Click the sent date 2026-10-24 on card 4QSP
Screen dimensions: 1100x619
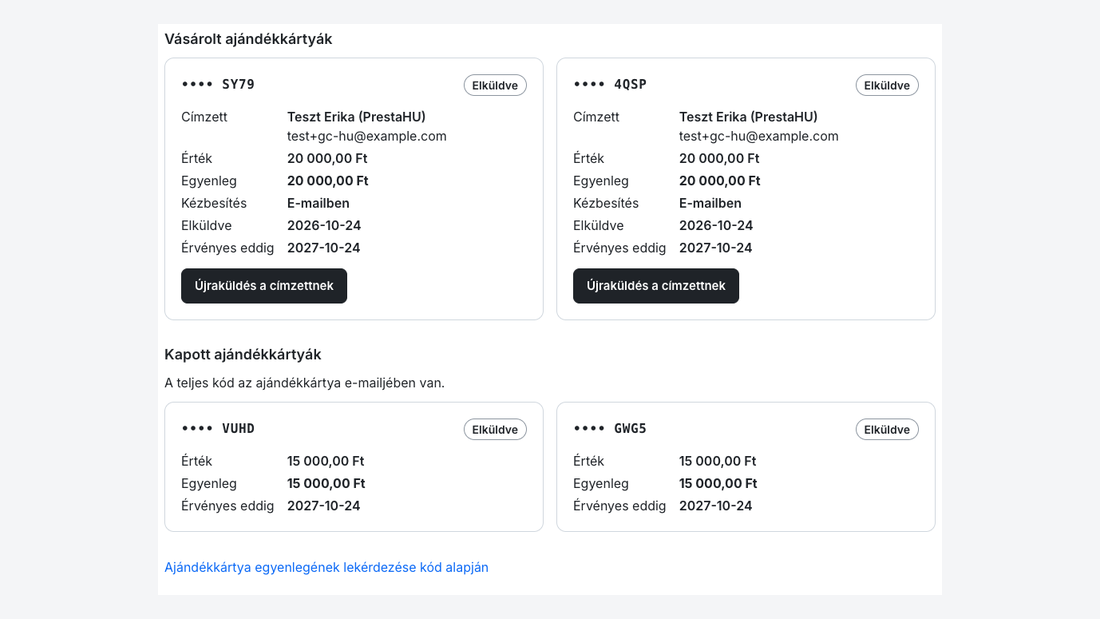point(716,225)
